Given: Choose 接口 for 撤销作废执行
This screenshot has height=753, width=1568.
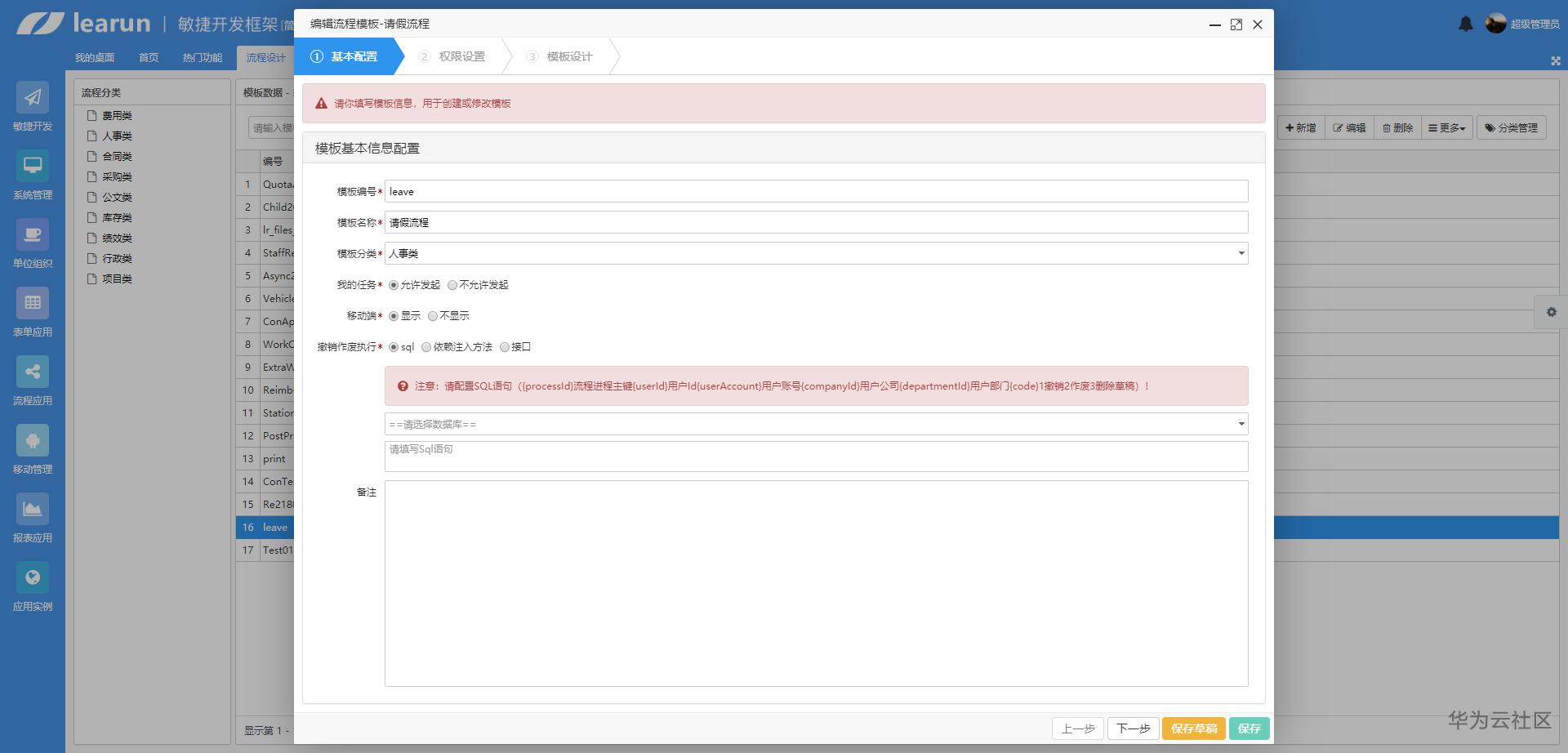Looking at the screenshot, I should 504,346.
